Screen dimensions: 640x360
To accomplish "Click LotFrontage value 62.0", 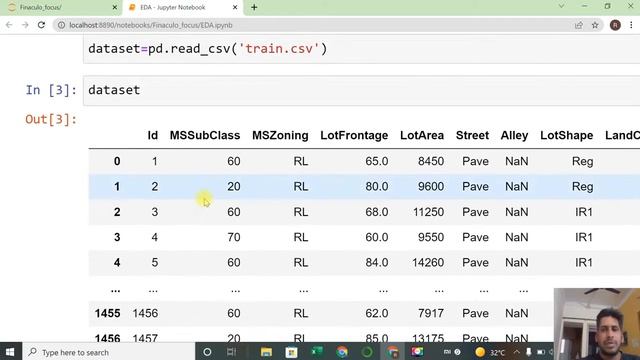I will click(x=377, y=313).
